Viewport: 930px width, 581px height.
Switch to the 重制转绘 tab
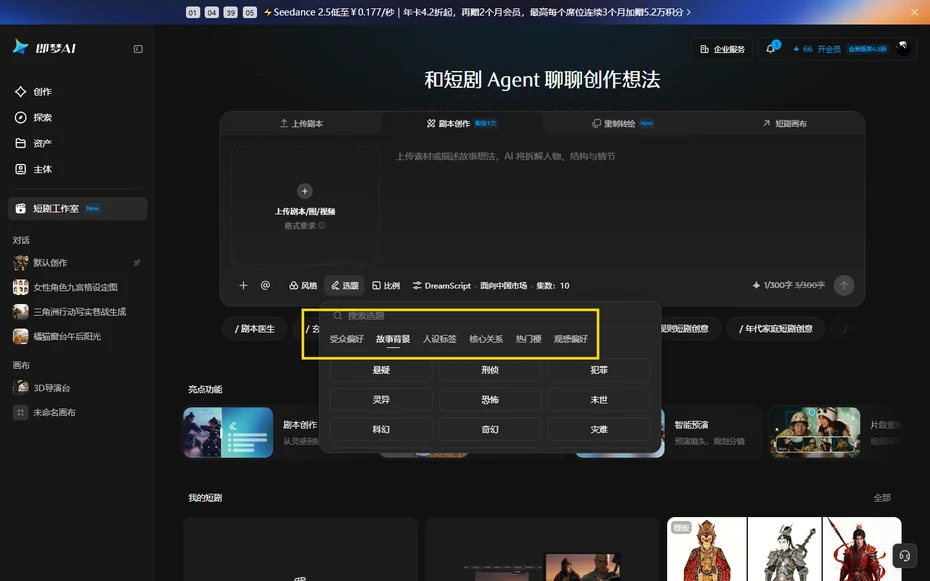pos(623,123)
